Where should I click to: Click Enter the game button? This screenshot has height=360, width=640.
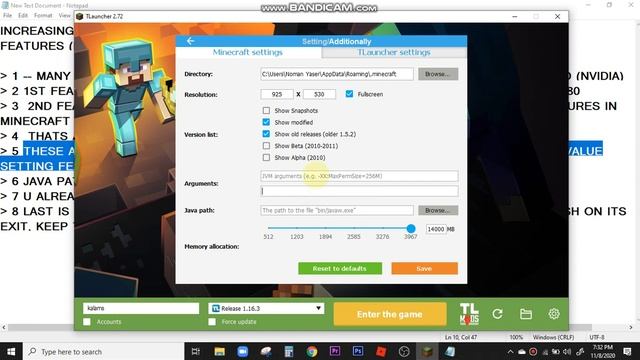[x=390, y=314]
